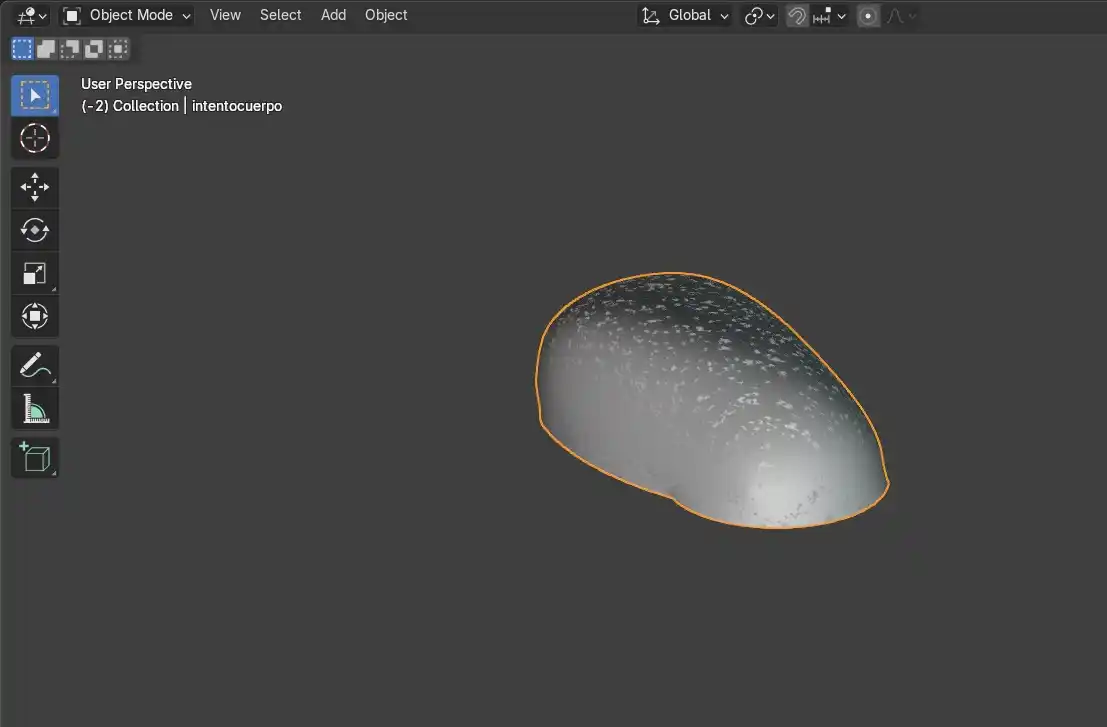Open the Global transform orientation dropdown

pyautogui.click(x=685, y=16)
